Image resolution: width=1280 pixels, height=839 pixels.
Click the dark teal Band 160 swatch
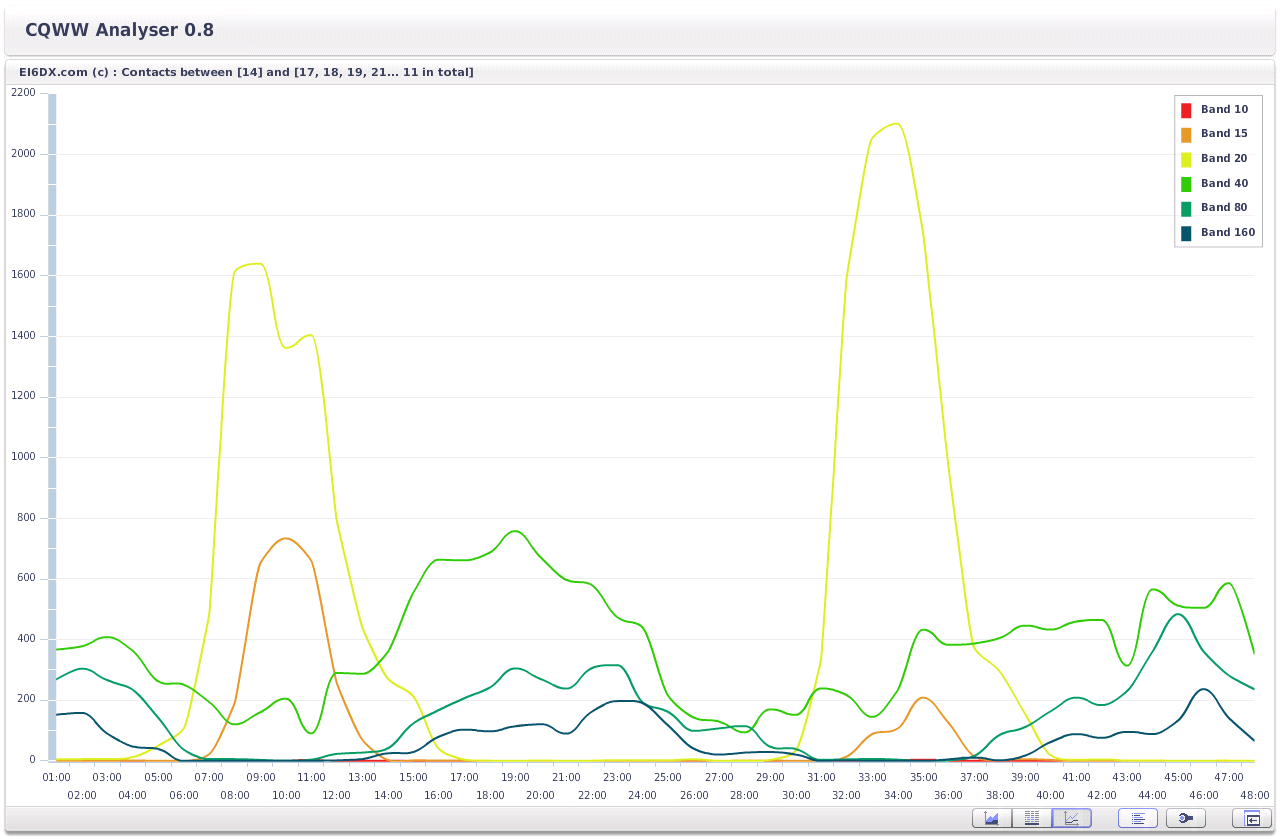pos(1186,233)
